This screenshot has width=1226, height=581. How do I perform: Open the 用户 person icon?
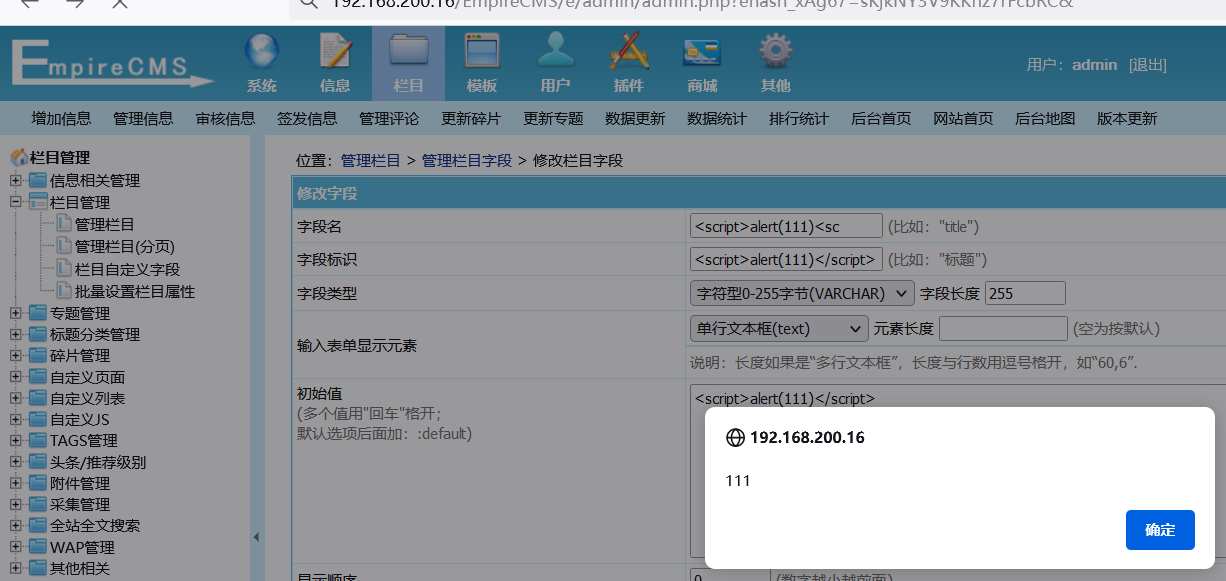point(555,51)
